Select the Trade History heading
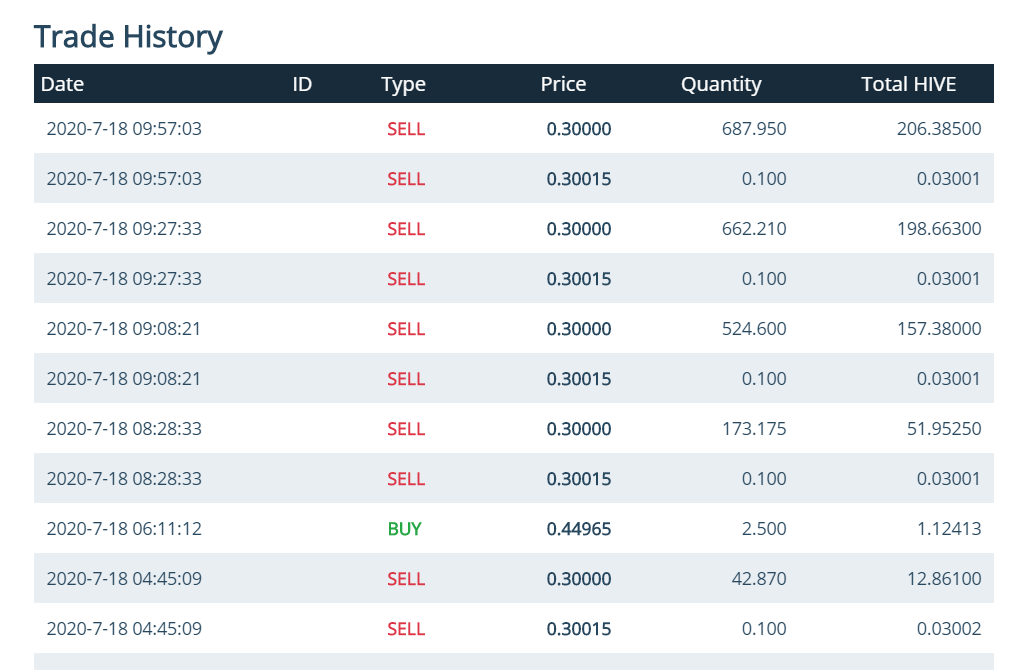 point(128,37)
